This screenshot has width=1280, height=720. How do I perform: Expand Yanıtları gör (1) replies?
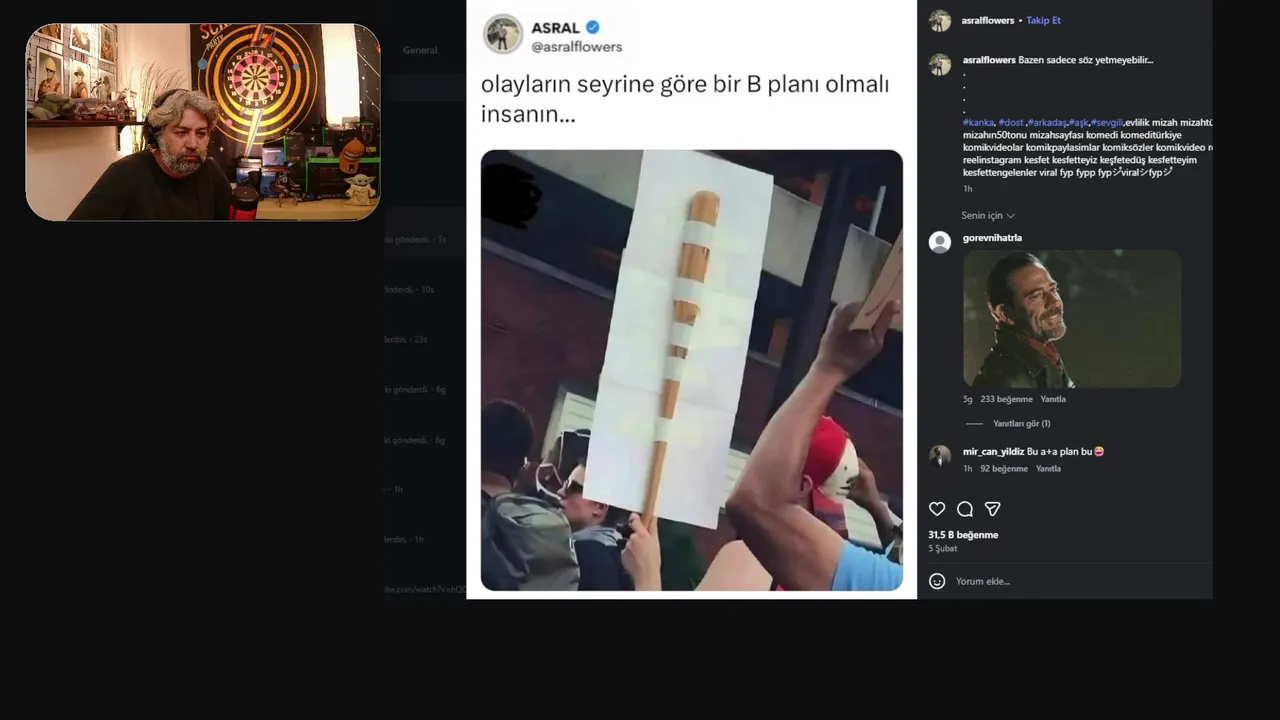[x=1021, y=424]
